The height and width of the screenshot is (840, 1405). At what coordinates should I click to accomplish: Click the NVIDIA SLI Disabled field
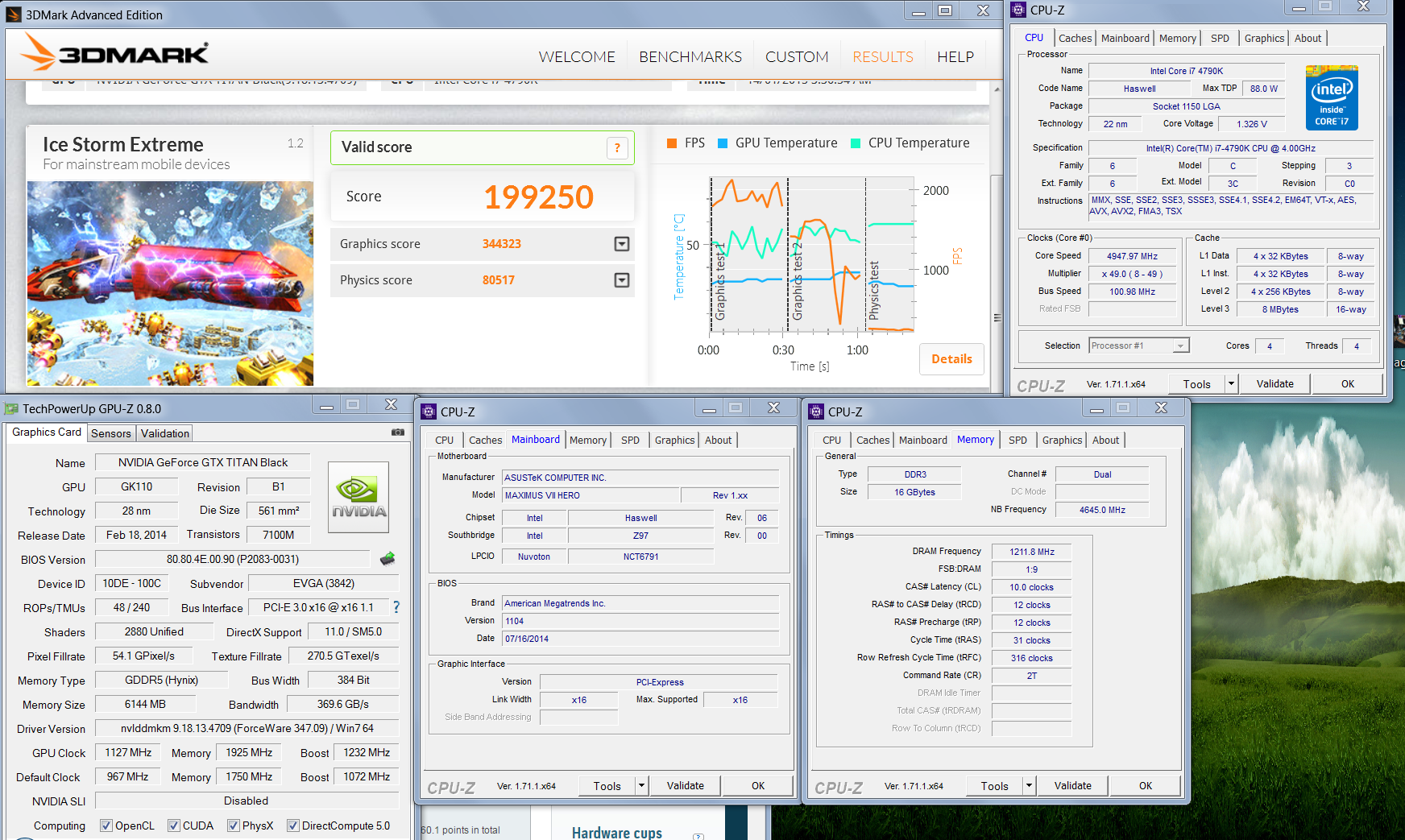[247, 801]
